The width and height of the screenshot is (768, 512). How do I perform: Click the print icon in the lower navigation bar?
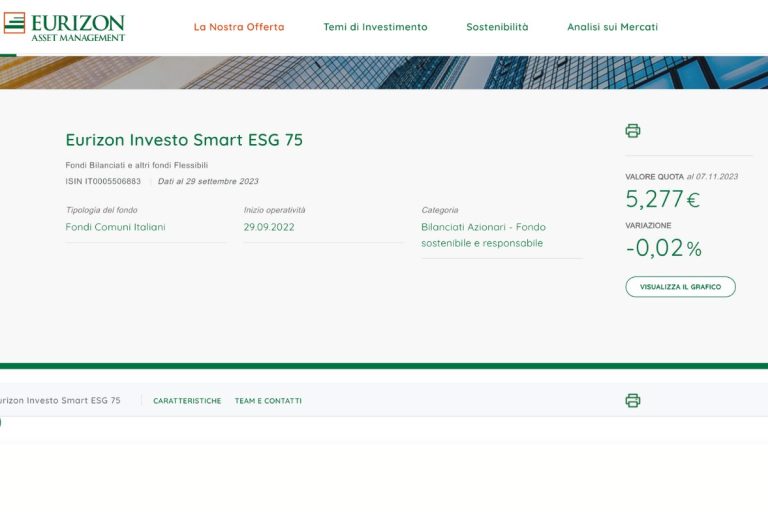pos(632,400)
